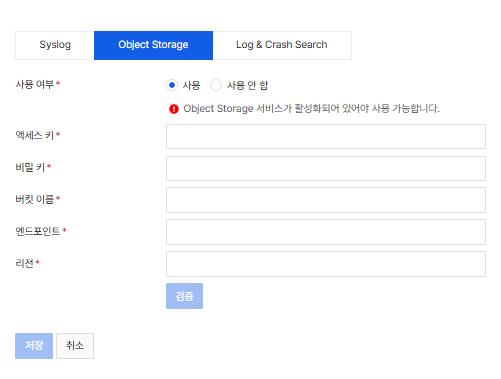Focus the 버킷 이름 input field

pyautogui.click(x=326, y=200)
